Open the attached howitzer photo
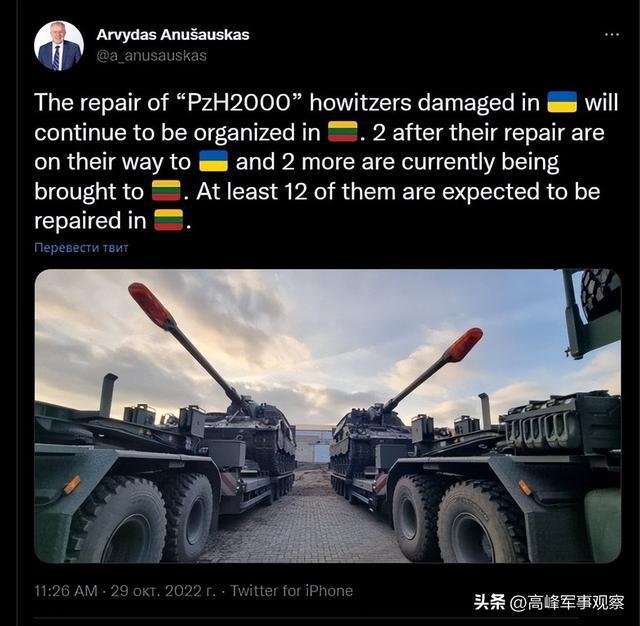Image resolution: width=640 pixels, height=626 pixels. 328,416
